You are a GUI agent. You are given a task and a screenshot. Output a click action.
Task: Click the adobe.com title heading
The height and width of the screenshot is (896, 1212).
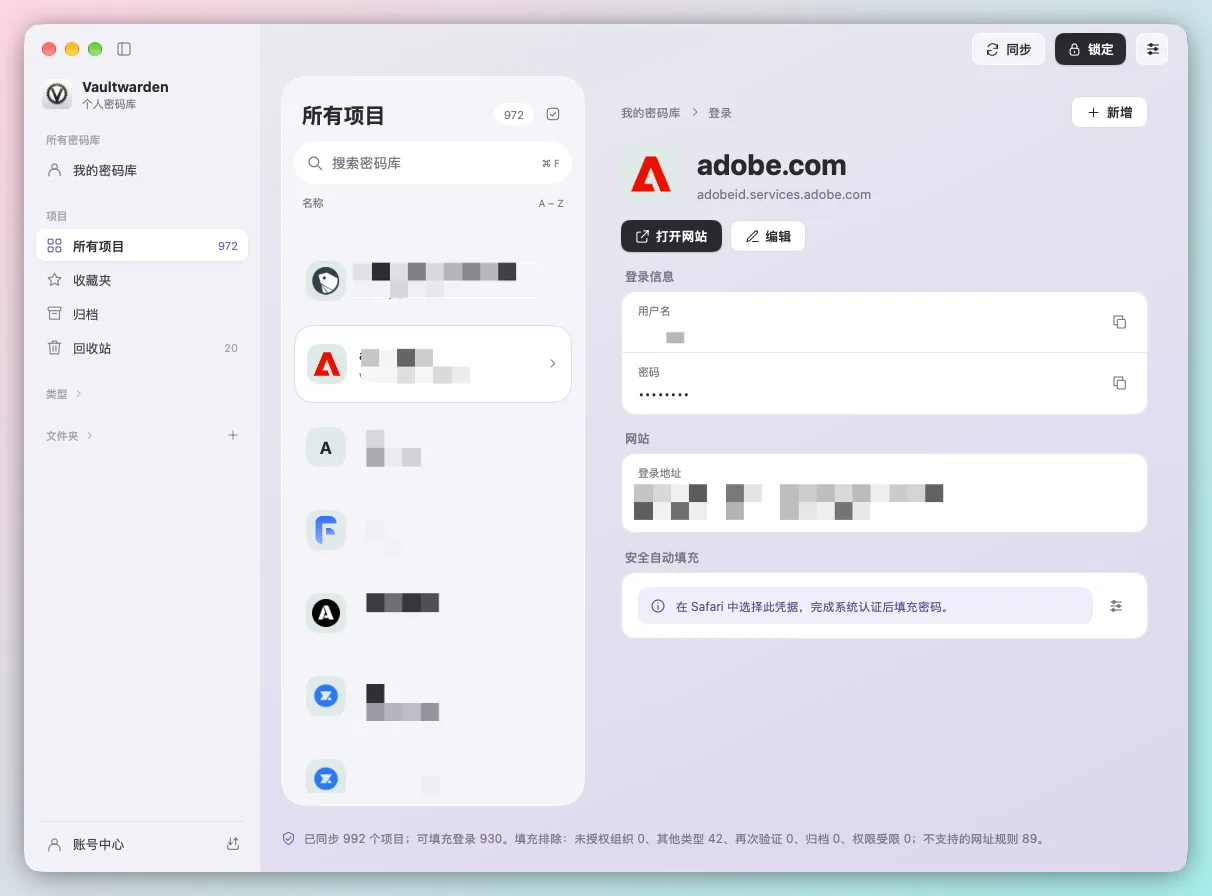tap(771, 165)
